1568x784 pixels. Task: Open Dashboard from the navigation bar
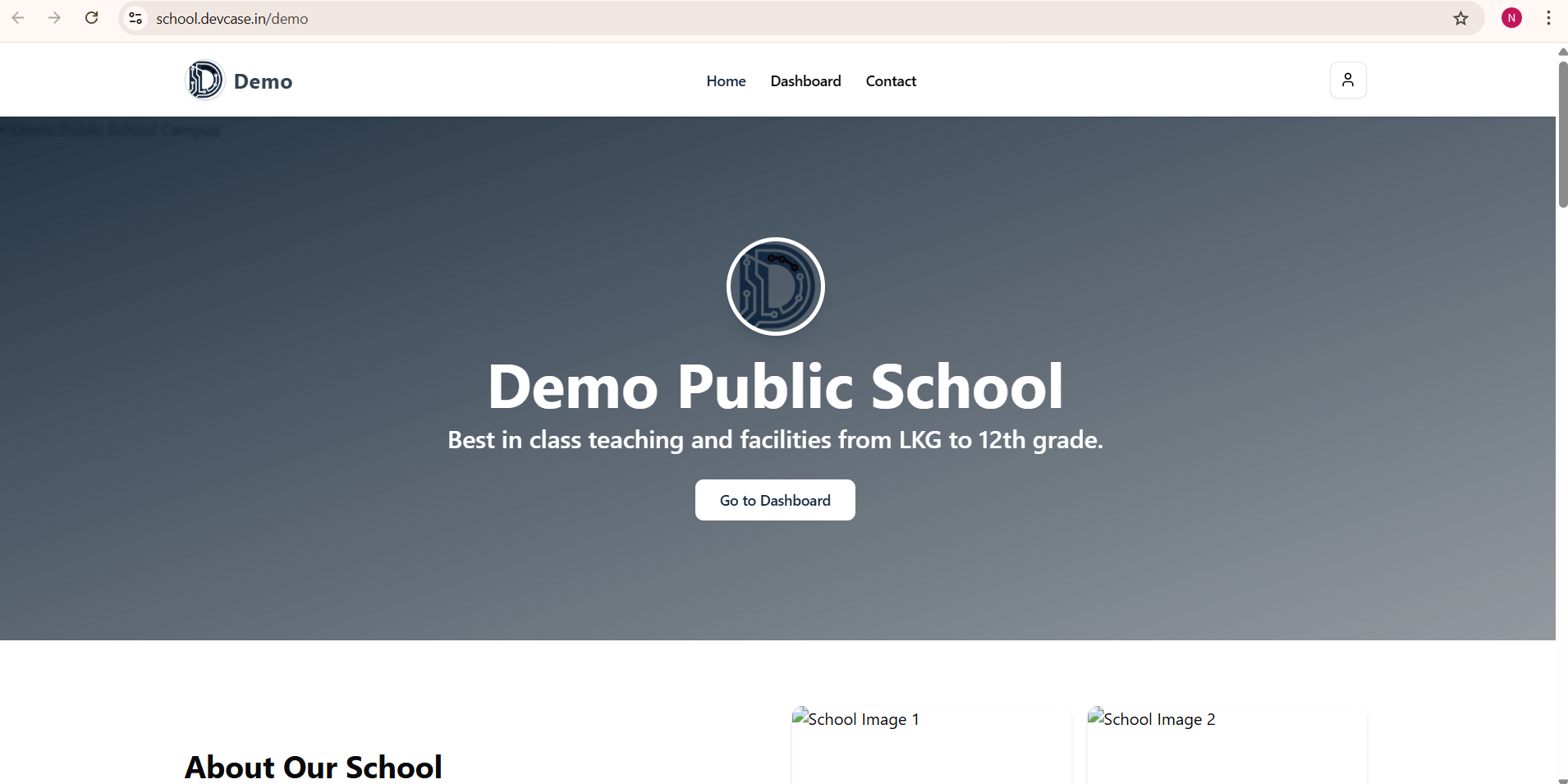click(x=805, y=81)
